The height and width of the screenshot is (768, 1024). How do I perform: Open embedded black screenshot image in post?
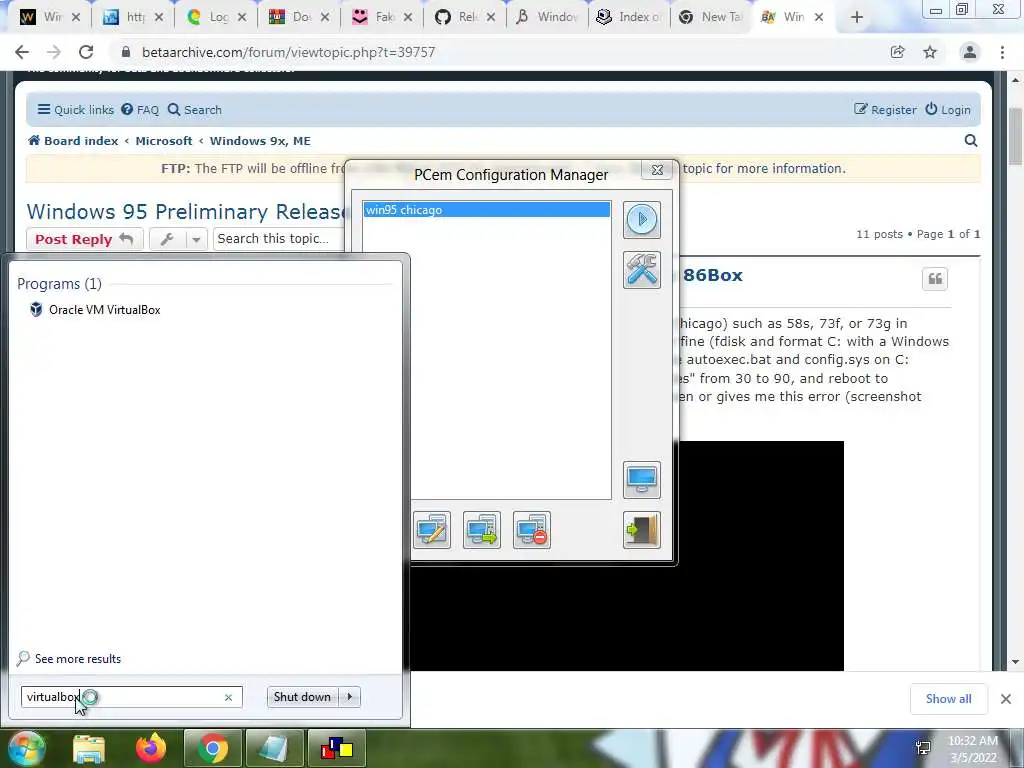(761, 556)
